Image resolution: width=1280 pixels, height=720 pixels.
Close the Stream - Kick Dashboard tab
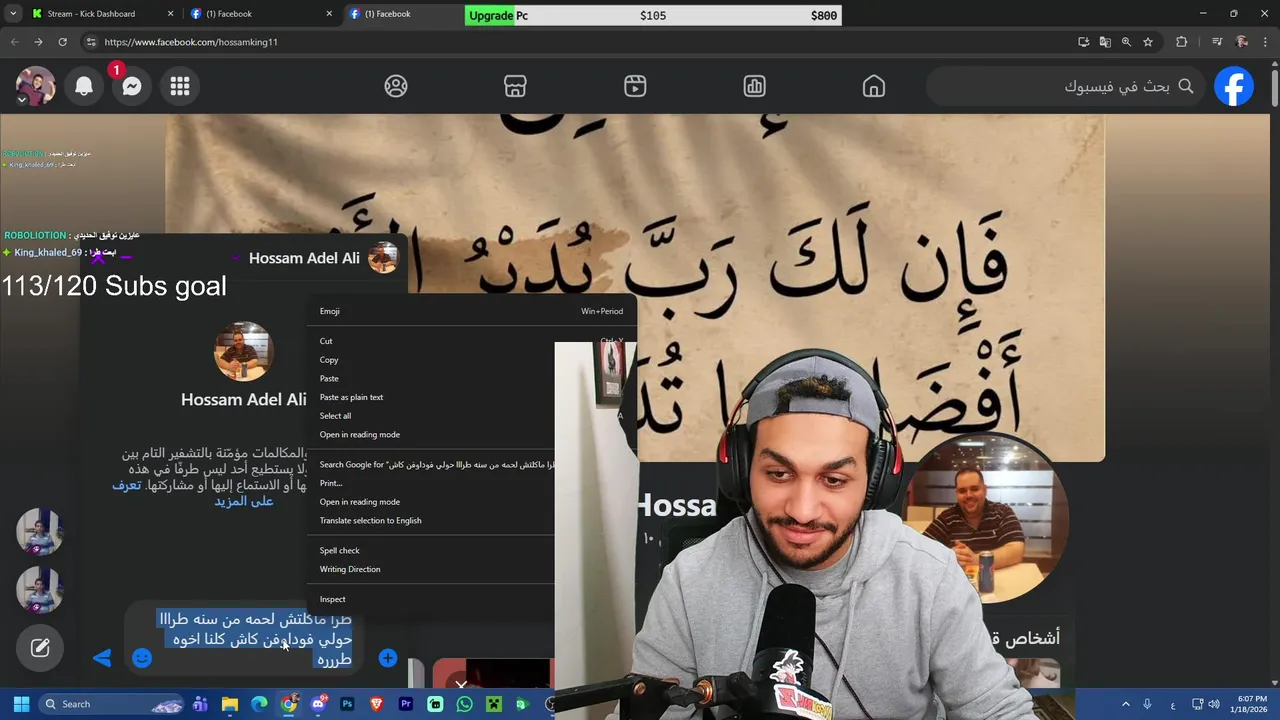tap(170, 14)
